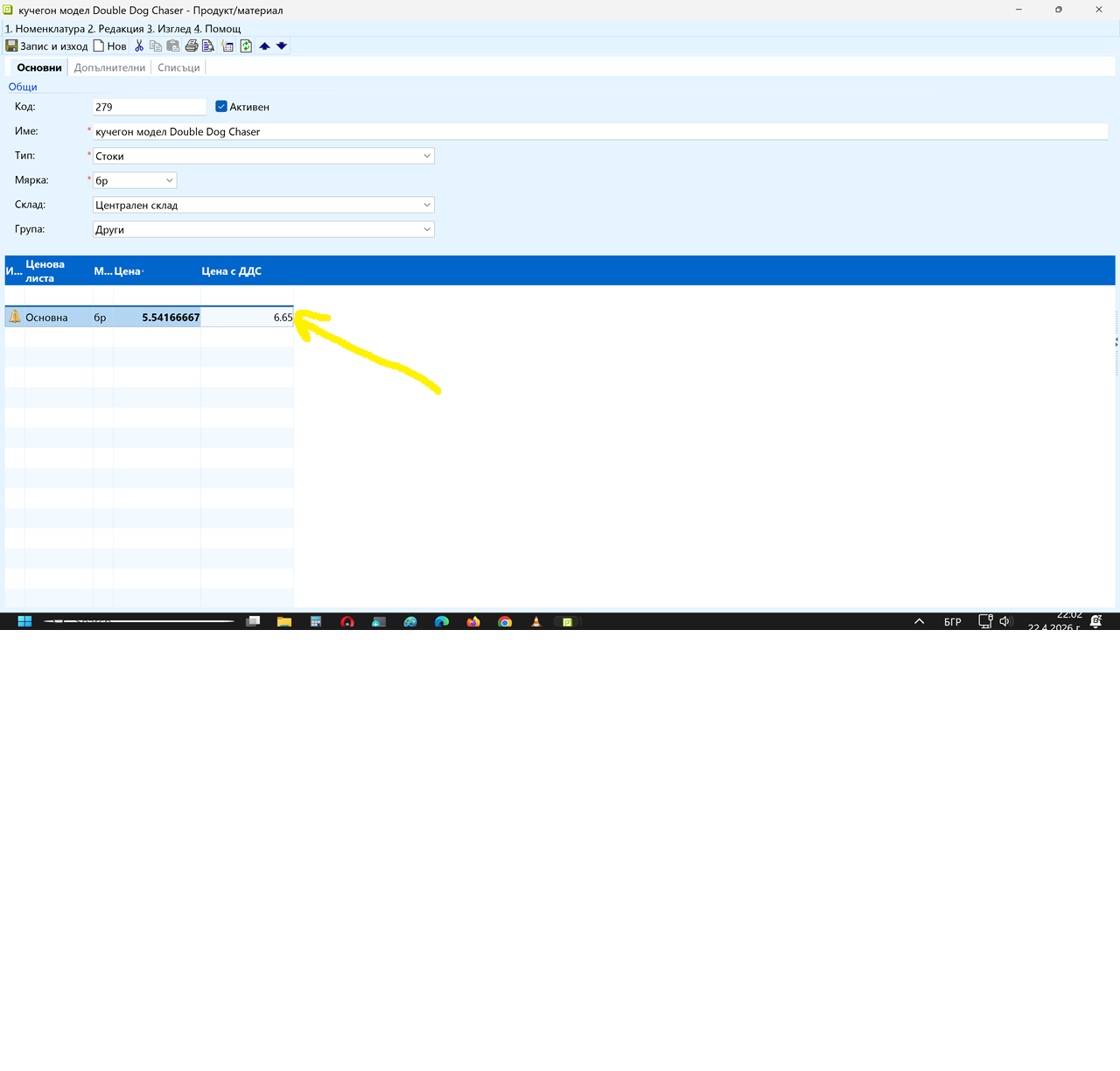
Task: Click the Нов button to create new
Action: click(110, 46)
